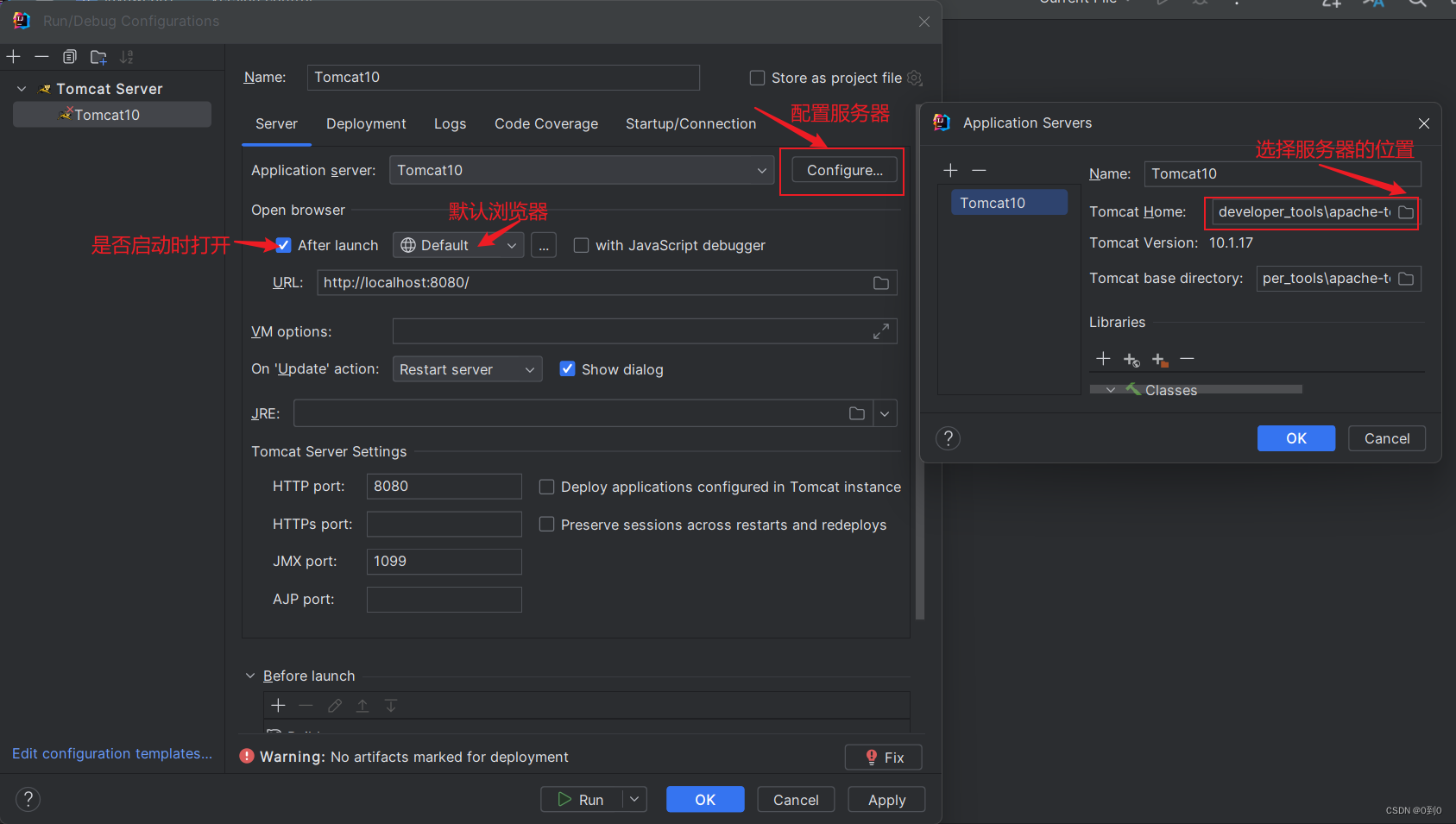The height and width of the screenshot is (824, 1456).
Task: Select Tomcat10 in Application Servers list
Action: (x=1009, y=203)
